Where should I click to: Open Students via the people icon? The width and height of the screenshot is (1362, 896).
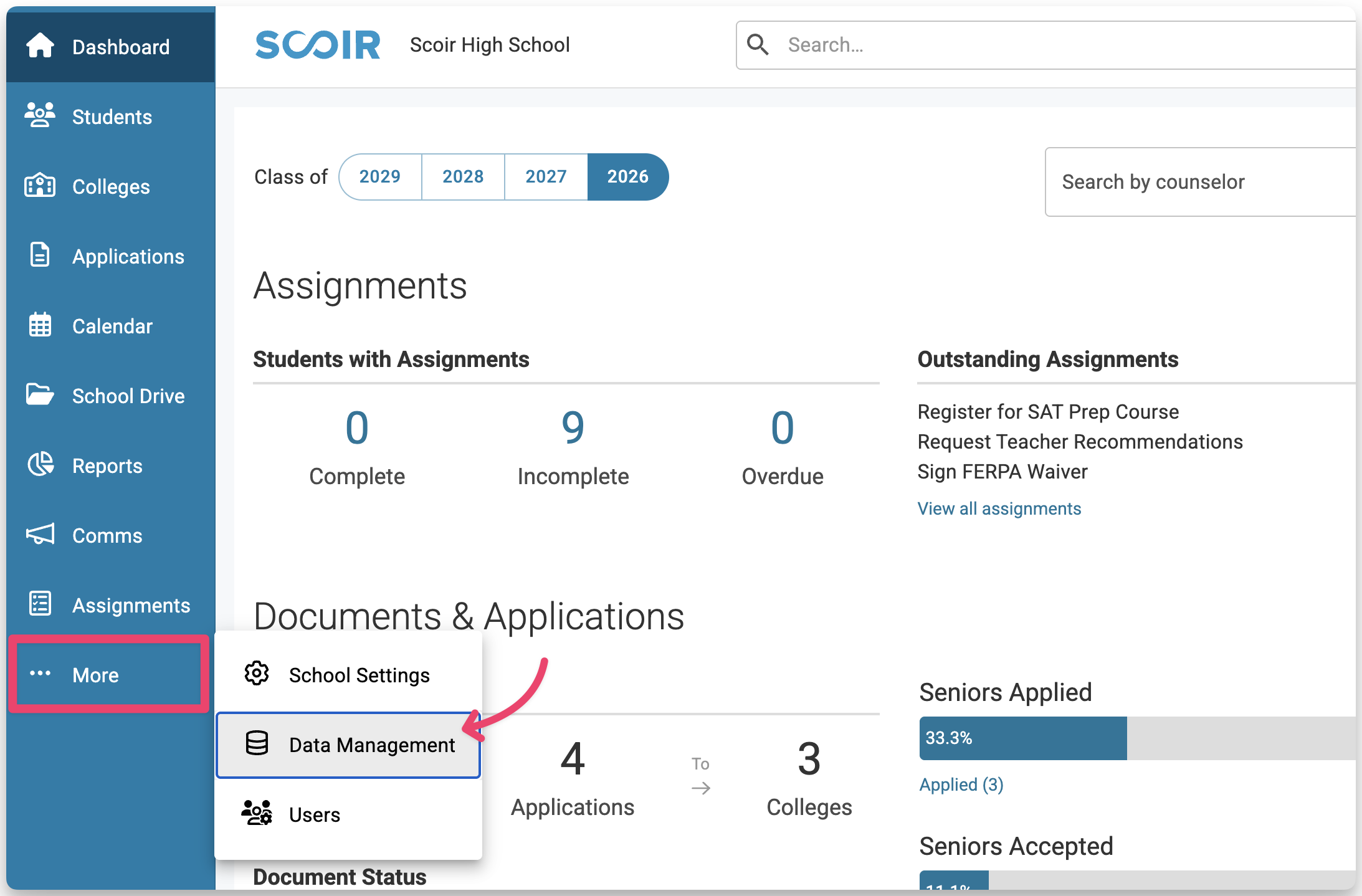pyautogui.click(x=40, y=116)
